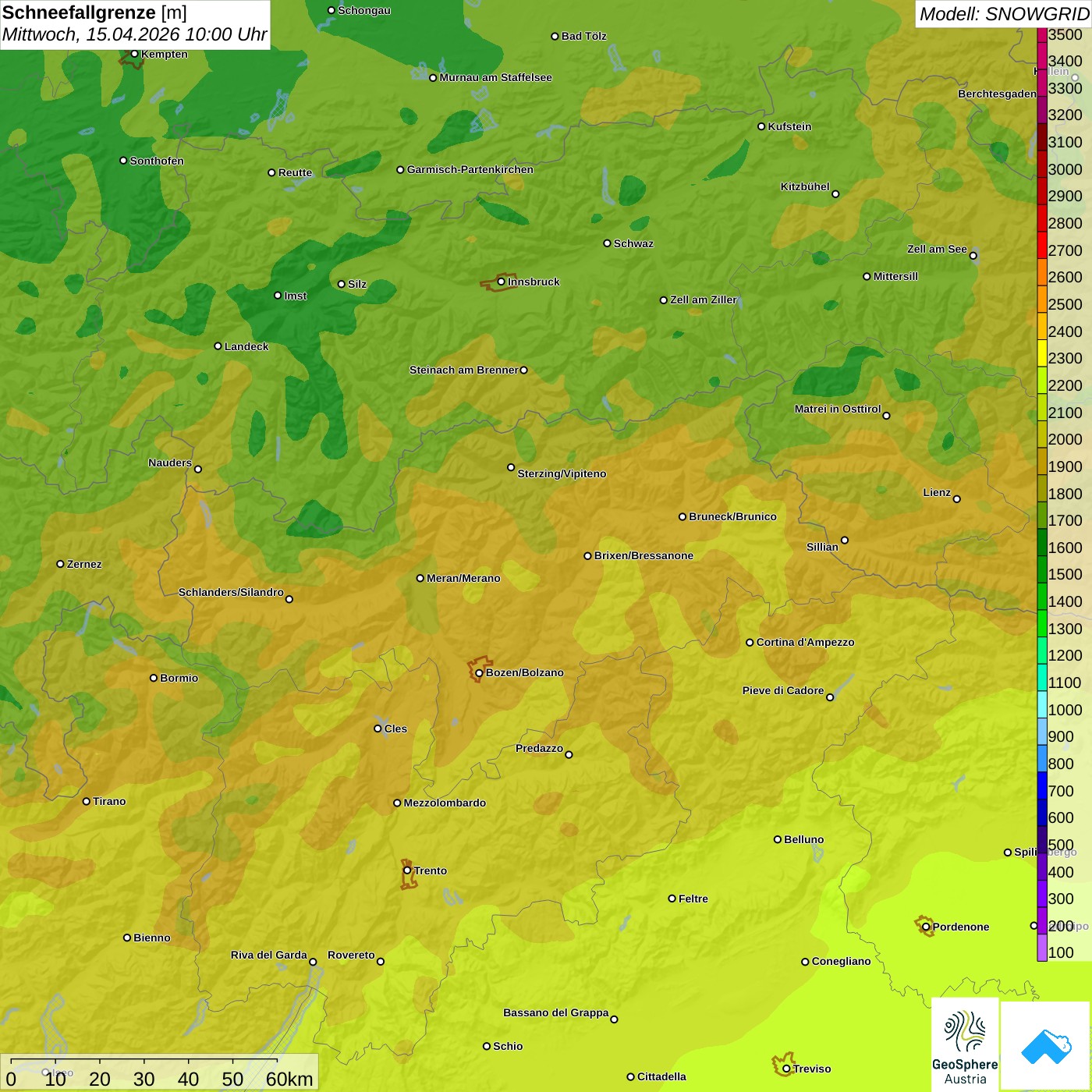This screenshot has width=1092, height=1092.
Task: Click the Riva del Garda location dot
Action: point(313,962)
